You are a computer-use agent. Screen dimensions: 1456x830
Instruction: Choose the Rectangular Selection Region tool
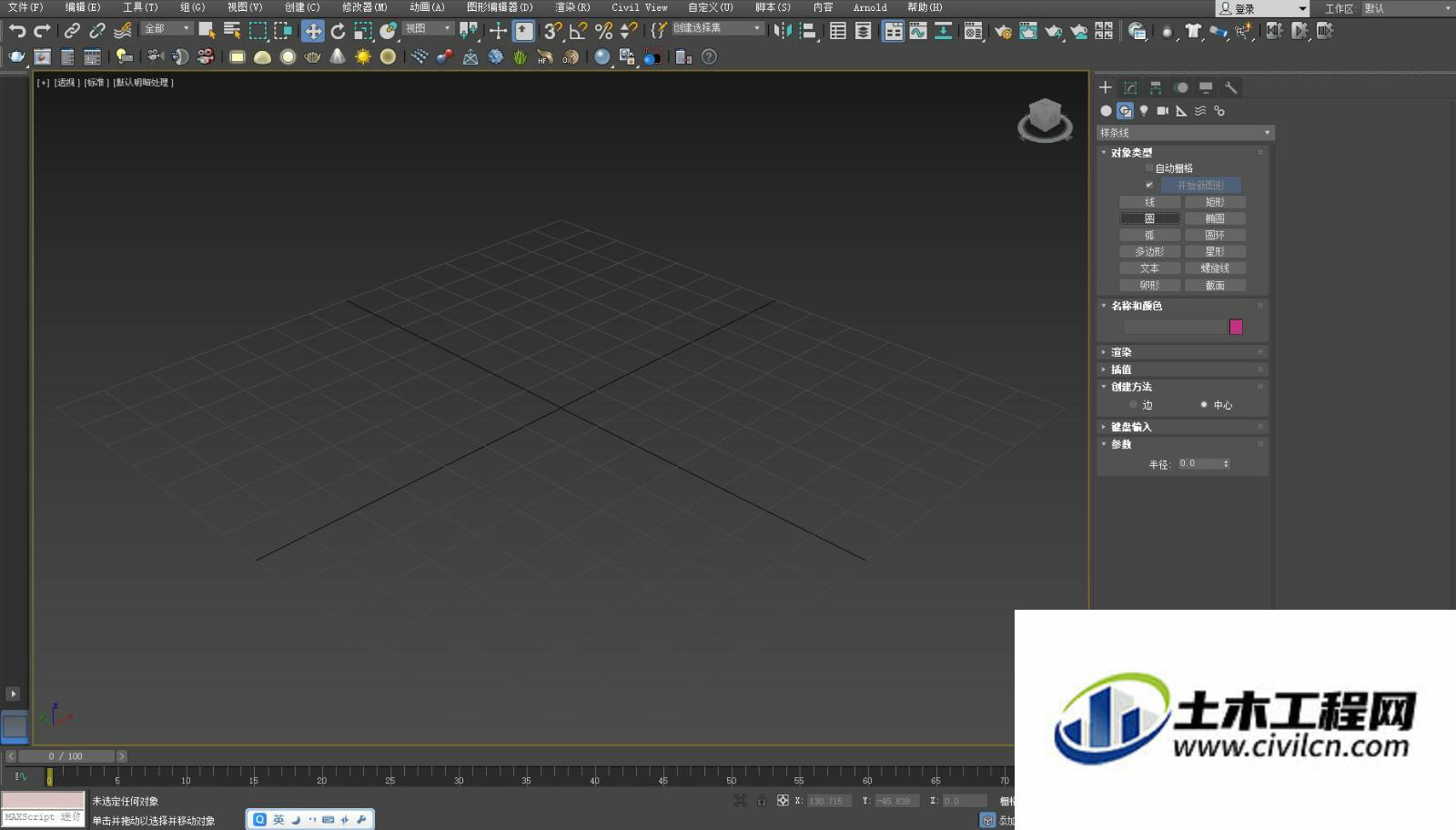pyautogui.click(x=258, y=31)
